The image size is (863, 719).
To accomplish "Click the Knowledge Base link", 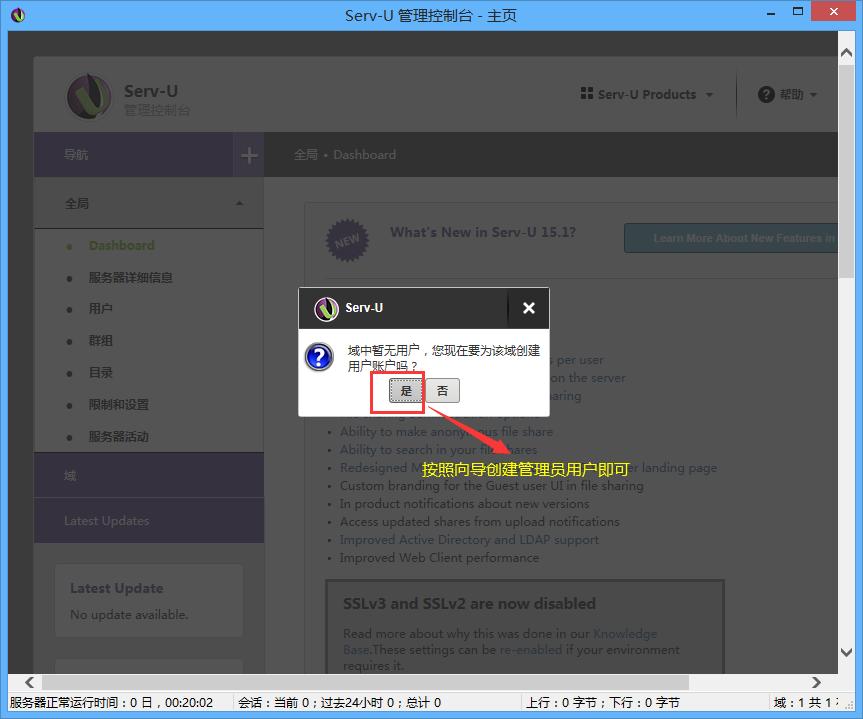I will (x=624, y=634).
